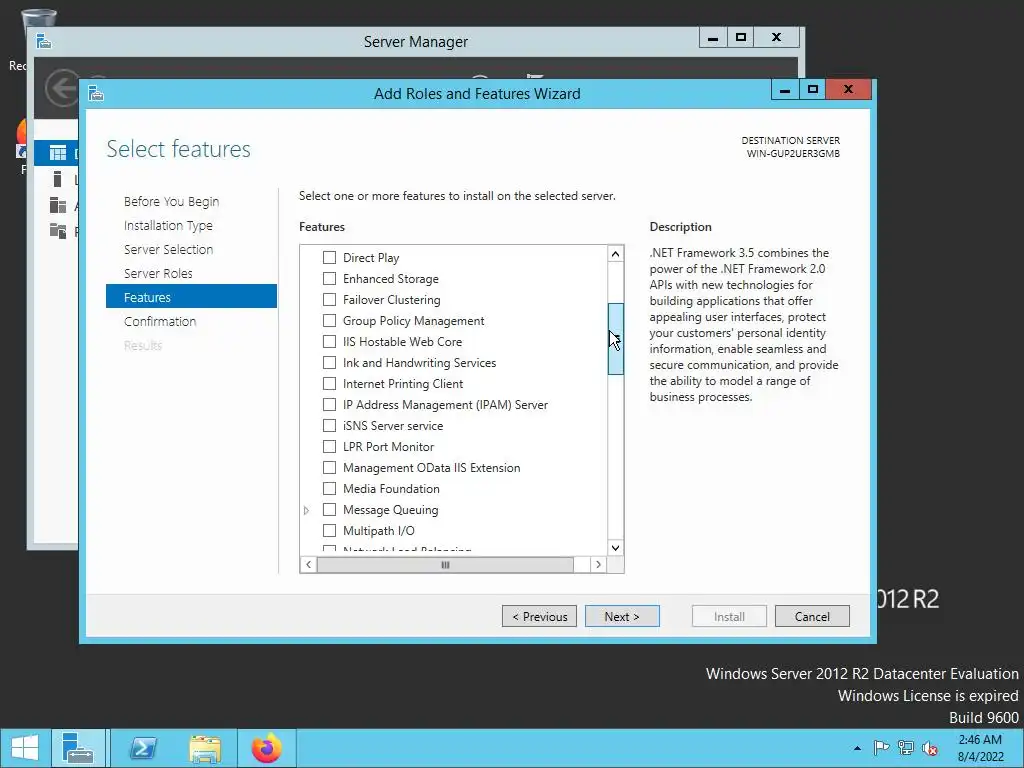Viewport: 1024px width, 768px height.
Task: Enable the Enhanced Storage checkbox
Action: click(329, 278)
